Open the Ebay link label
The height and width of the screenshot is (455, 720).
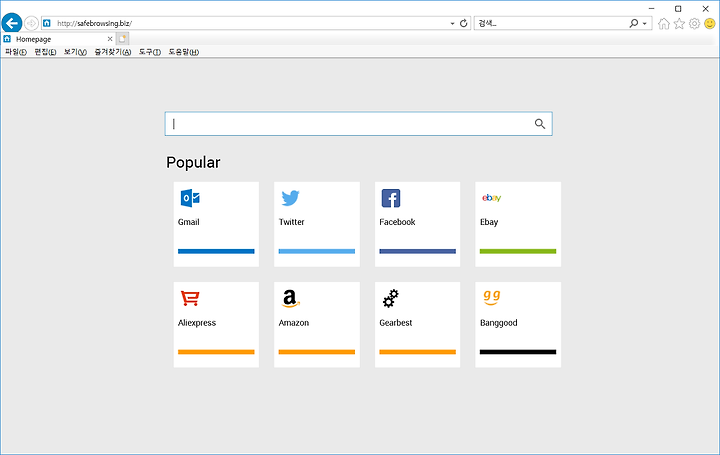[489, 222]
